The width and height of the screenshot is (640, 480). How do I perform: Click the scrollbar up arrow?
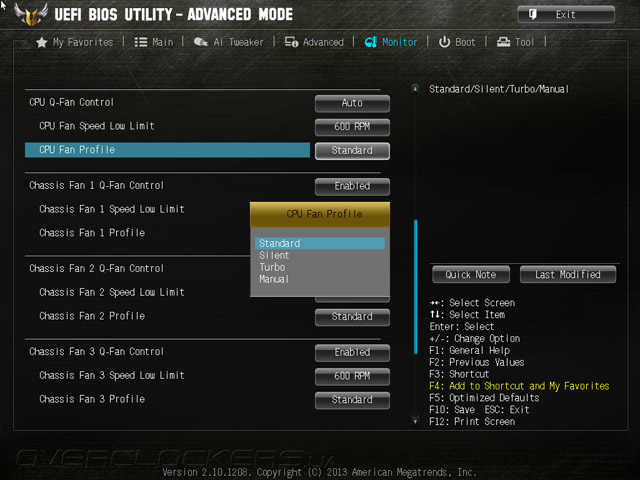click(x=415, y=89)
